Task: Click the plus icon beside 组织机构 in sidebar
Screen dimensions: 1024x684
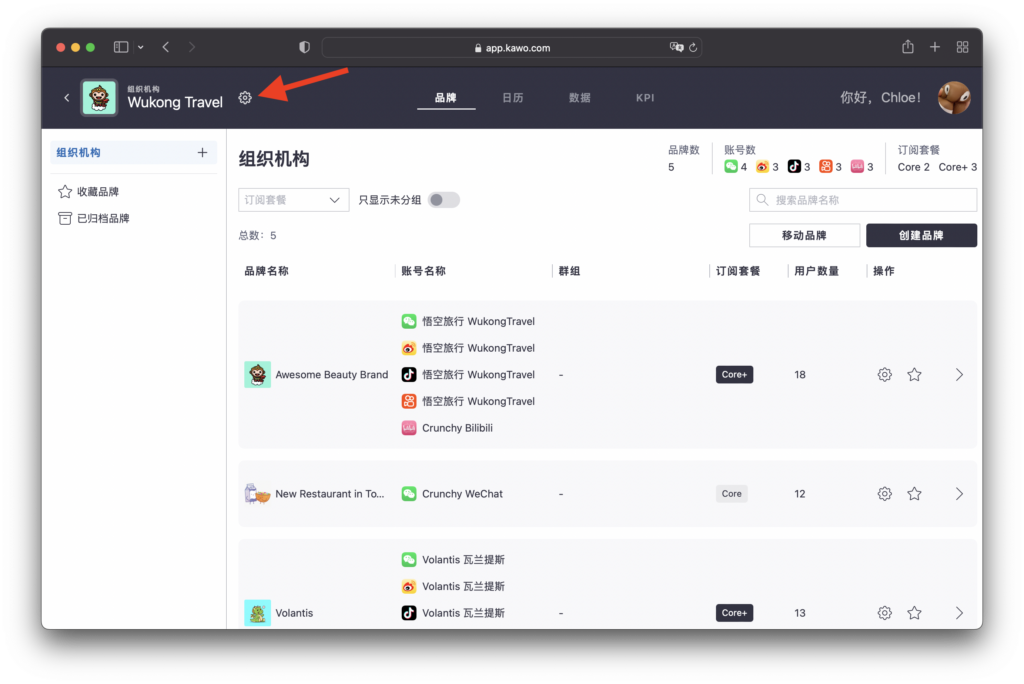Action: coord(202,153)
